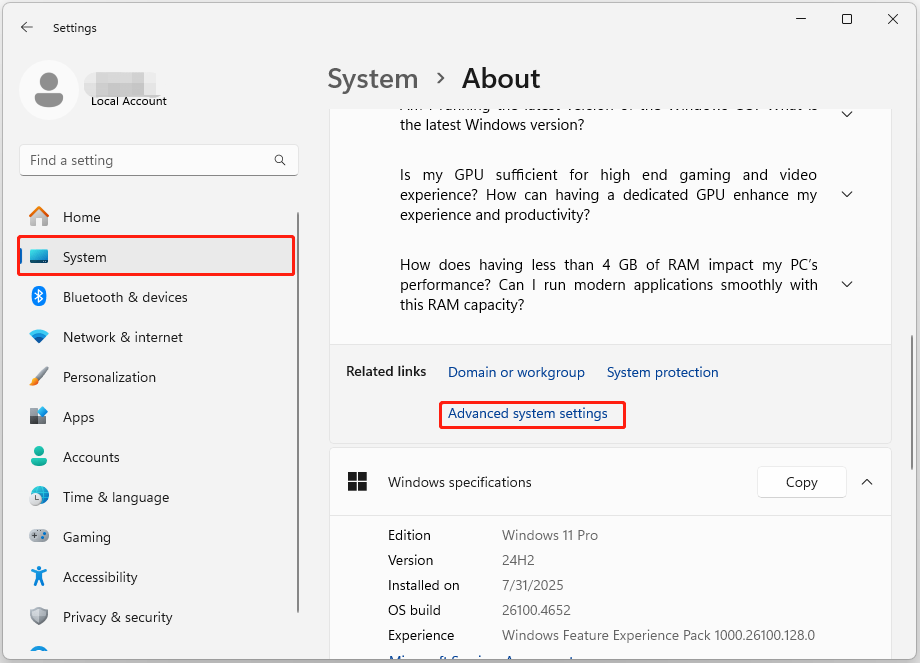Maximize the Settings window
Screen dimensions: 920x663
(847, 19)
